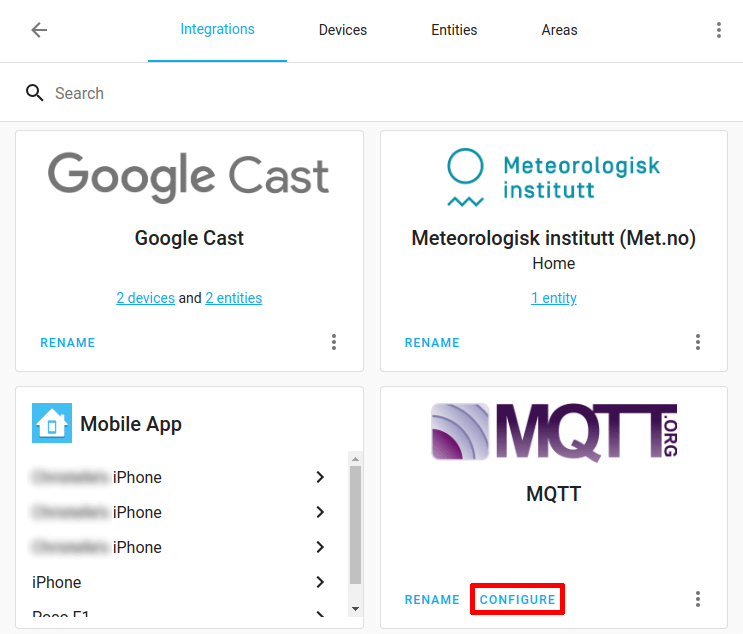Open the unblurred iPhone entry chevron
This screenshot has width=743, height=634.
tap(320, 582)
